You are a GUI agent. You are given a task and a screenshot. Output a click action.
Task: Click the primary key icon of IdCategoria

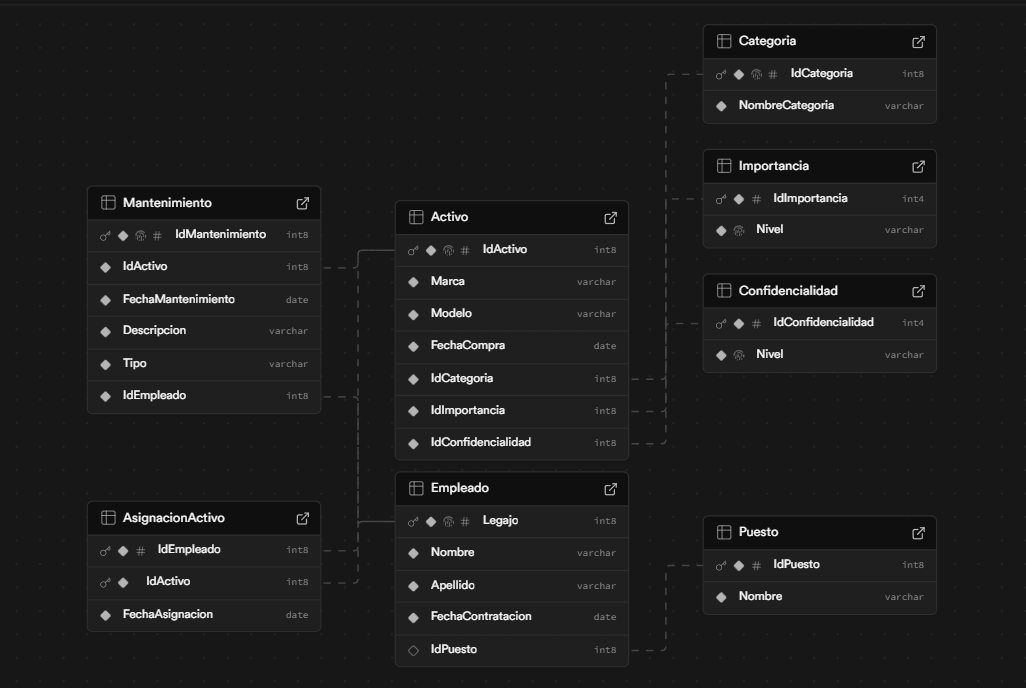(x=721, y=74)
